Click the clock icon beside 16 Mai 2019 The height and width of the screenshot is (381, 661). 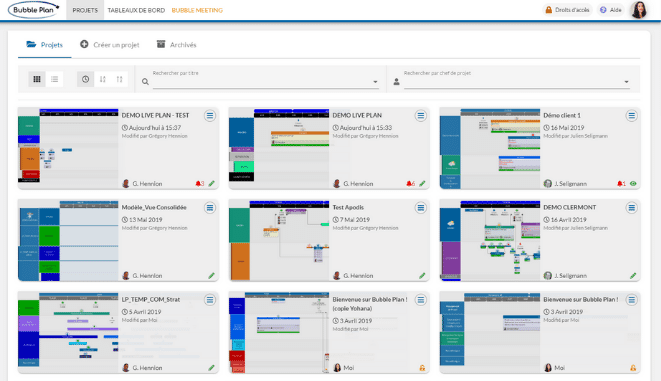pos(546,128)
